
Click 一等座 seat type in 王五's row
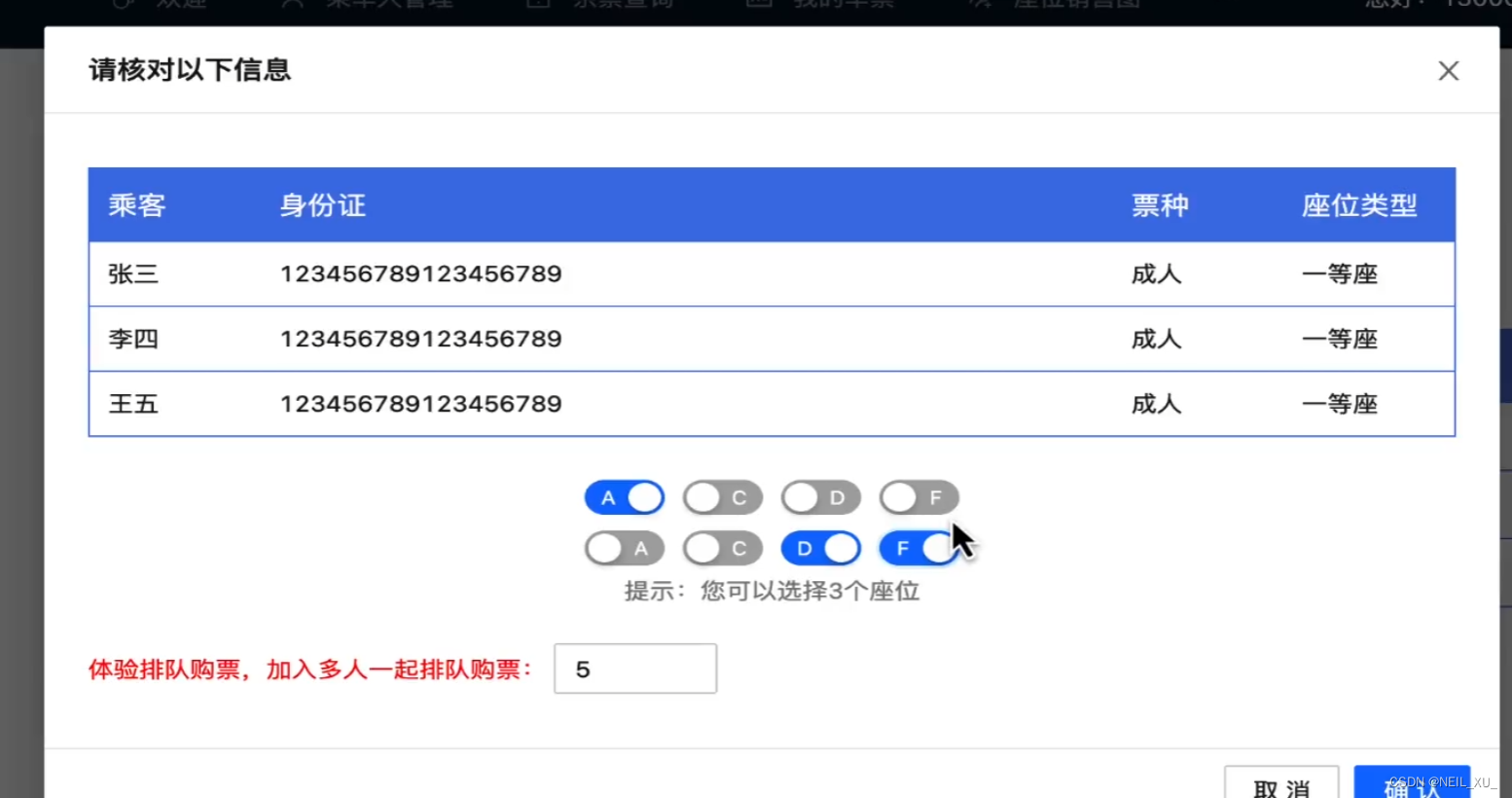tap(1340, 404)
